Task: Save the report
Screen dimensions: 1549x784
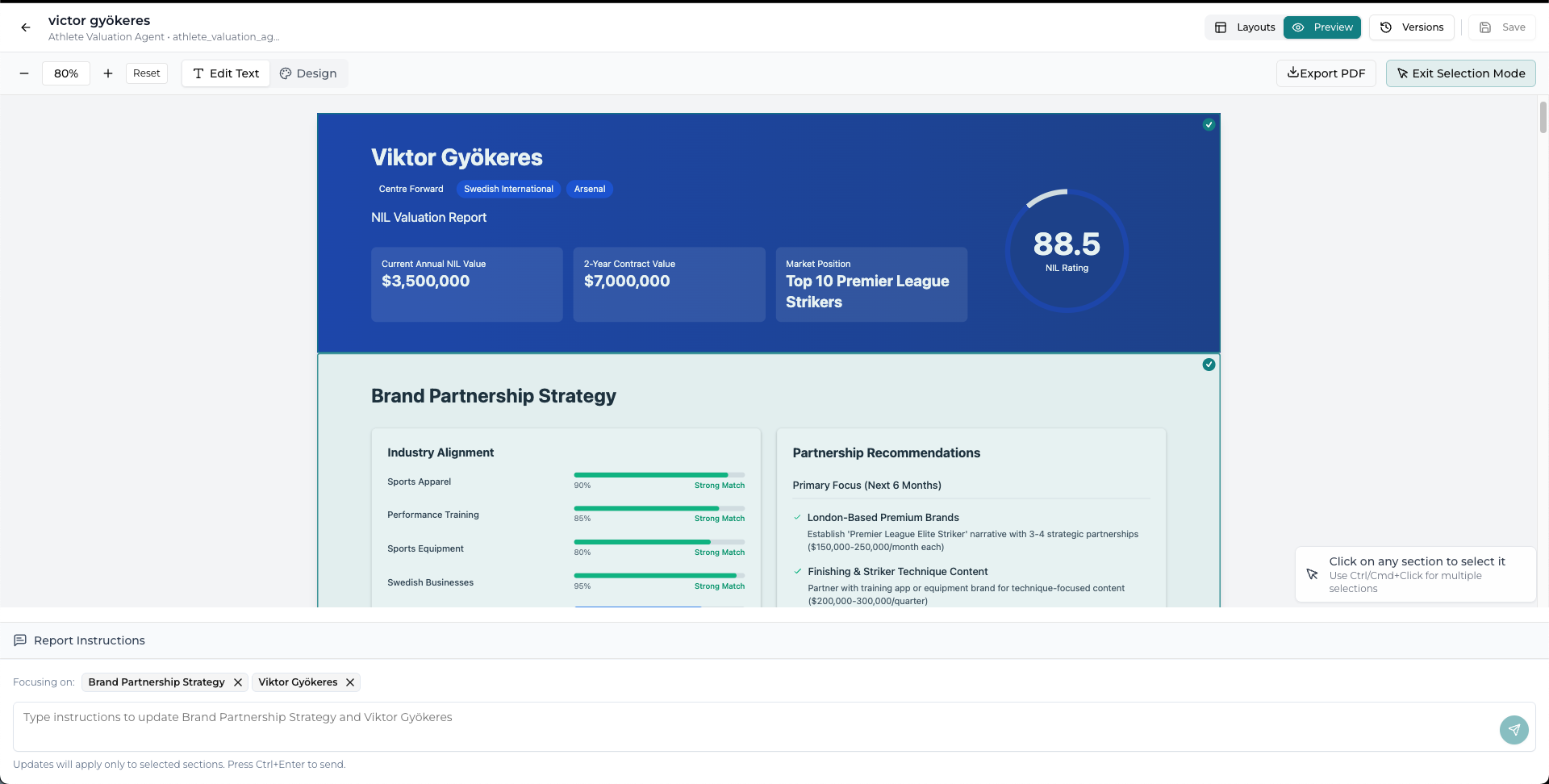Action: 1502,27
